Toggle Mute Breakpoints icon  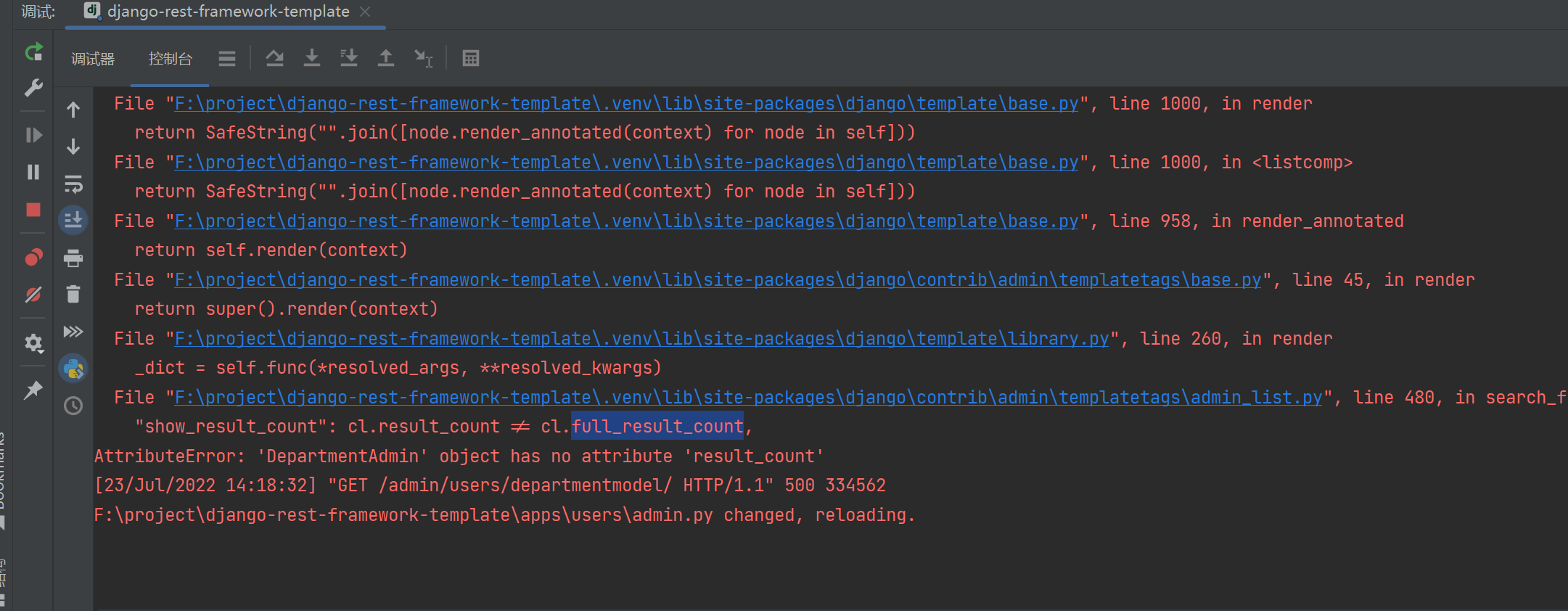point(33,295)
